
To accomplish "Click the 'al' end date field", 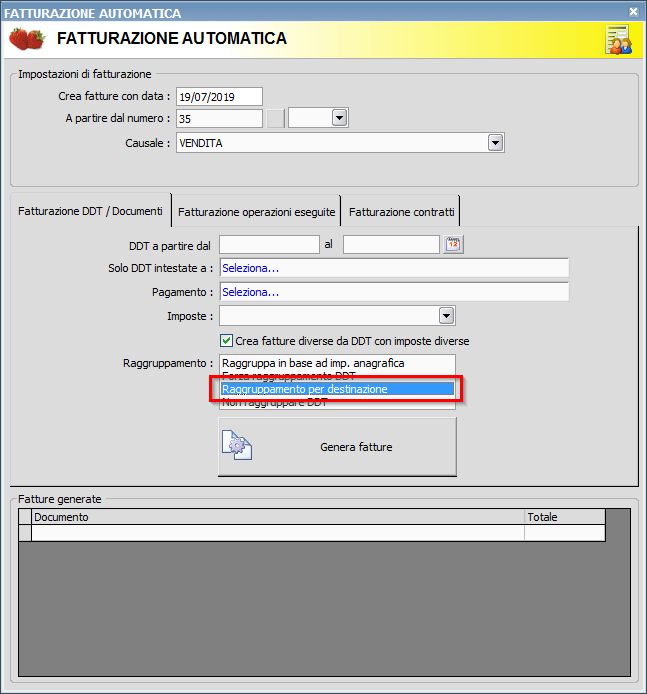I will point(391,244).
